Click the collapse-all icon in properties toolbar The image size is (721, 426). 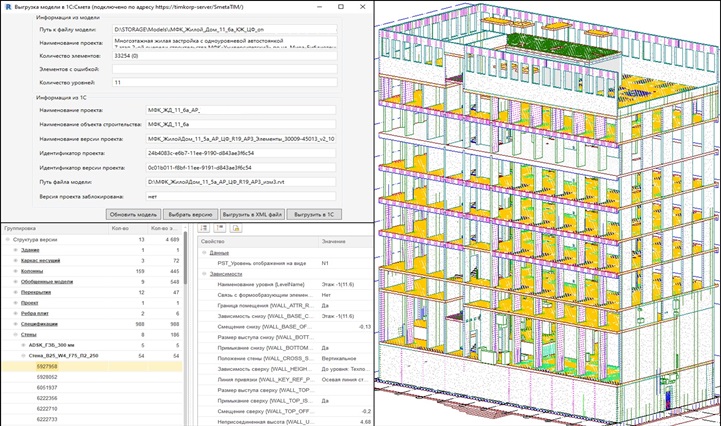tap(220, 228)
